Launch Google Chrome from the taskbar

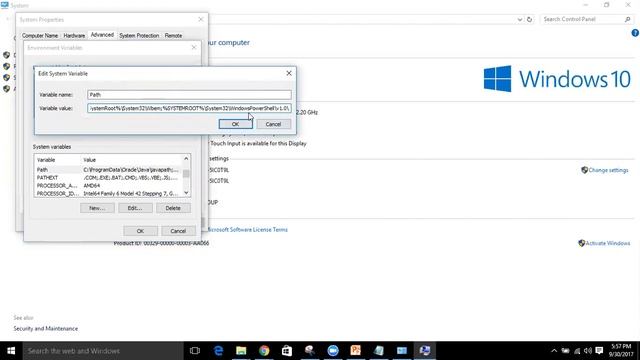click(x=264, y=351)
